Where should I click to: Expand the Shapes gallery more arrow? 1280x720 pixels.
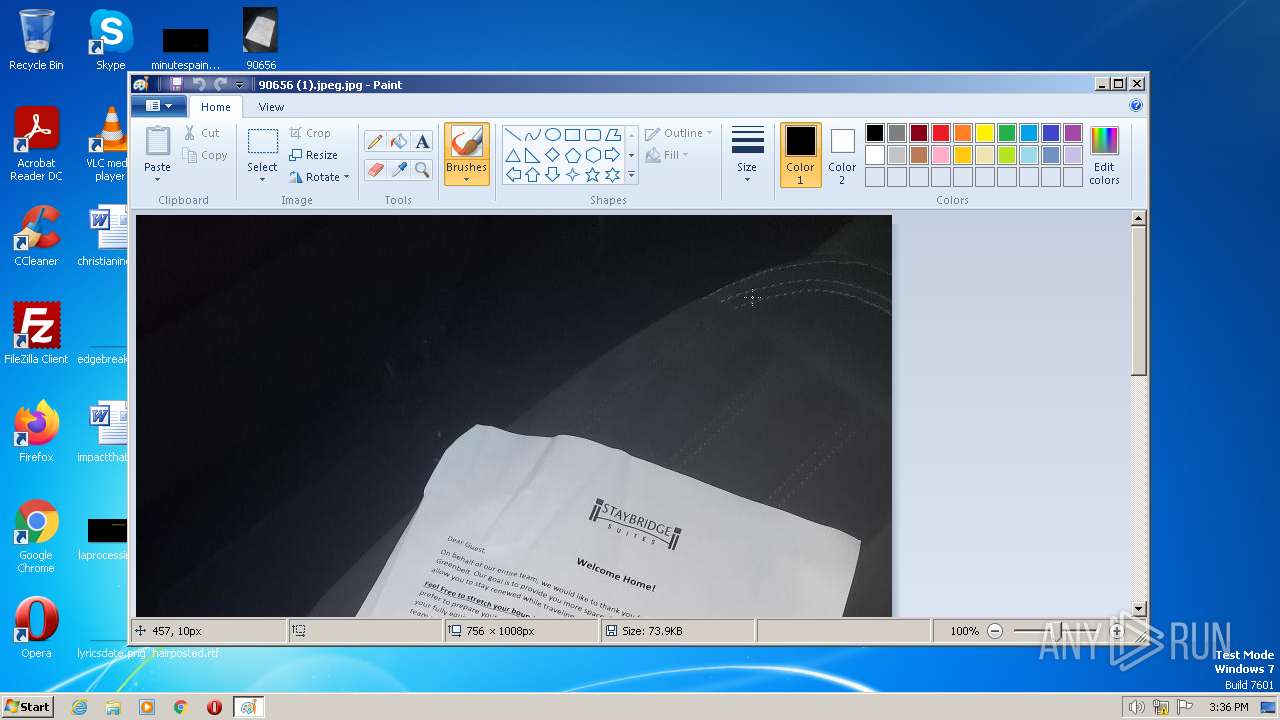point(631,175)
